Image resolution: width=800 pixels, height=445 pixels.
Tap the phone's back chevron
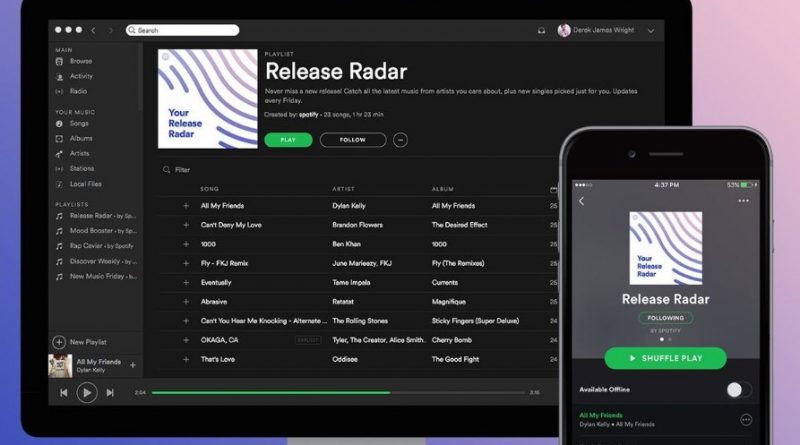point(582,201)
